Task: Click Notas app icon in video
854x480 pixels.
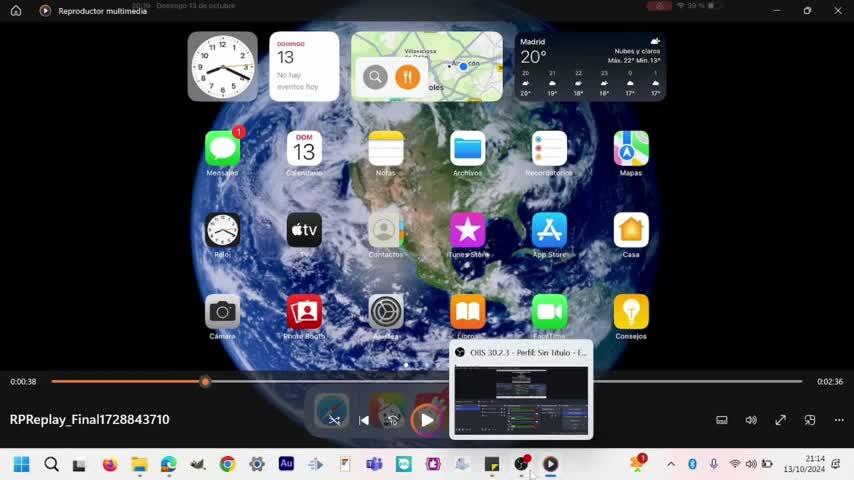Action: tap(386, 148)
